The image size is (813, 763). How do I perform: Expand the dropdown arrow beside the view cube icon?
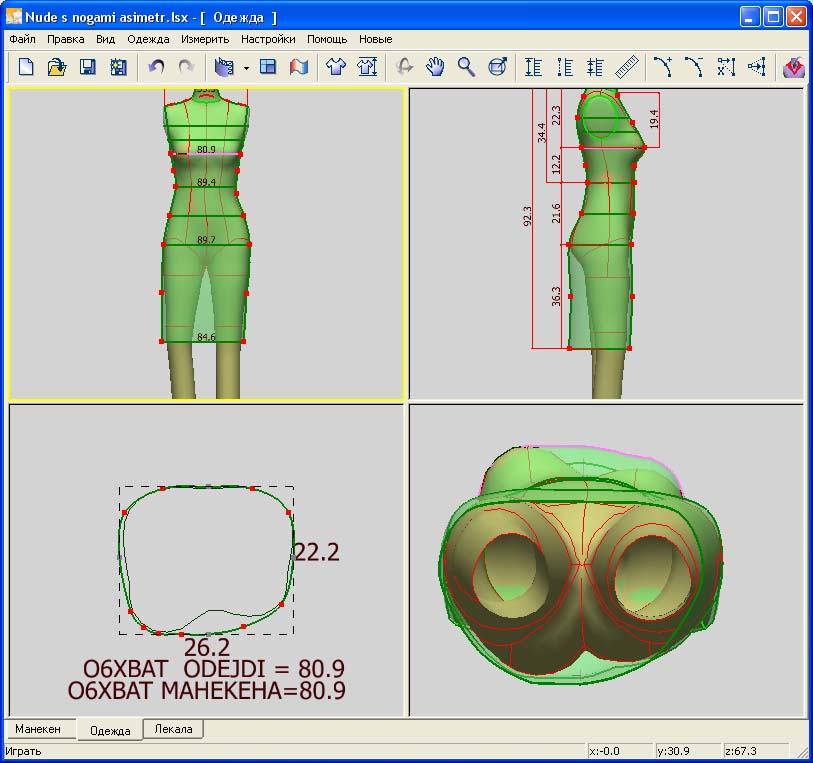click(x=246, y=68)
